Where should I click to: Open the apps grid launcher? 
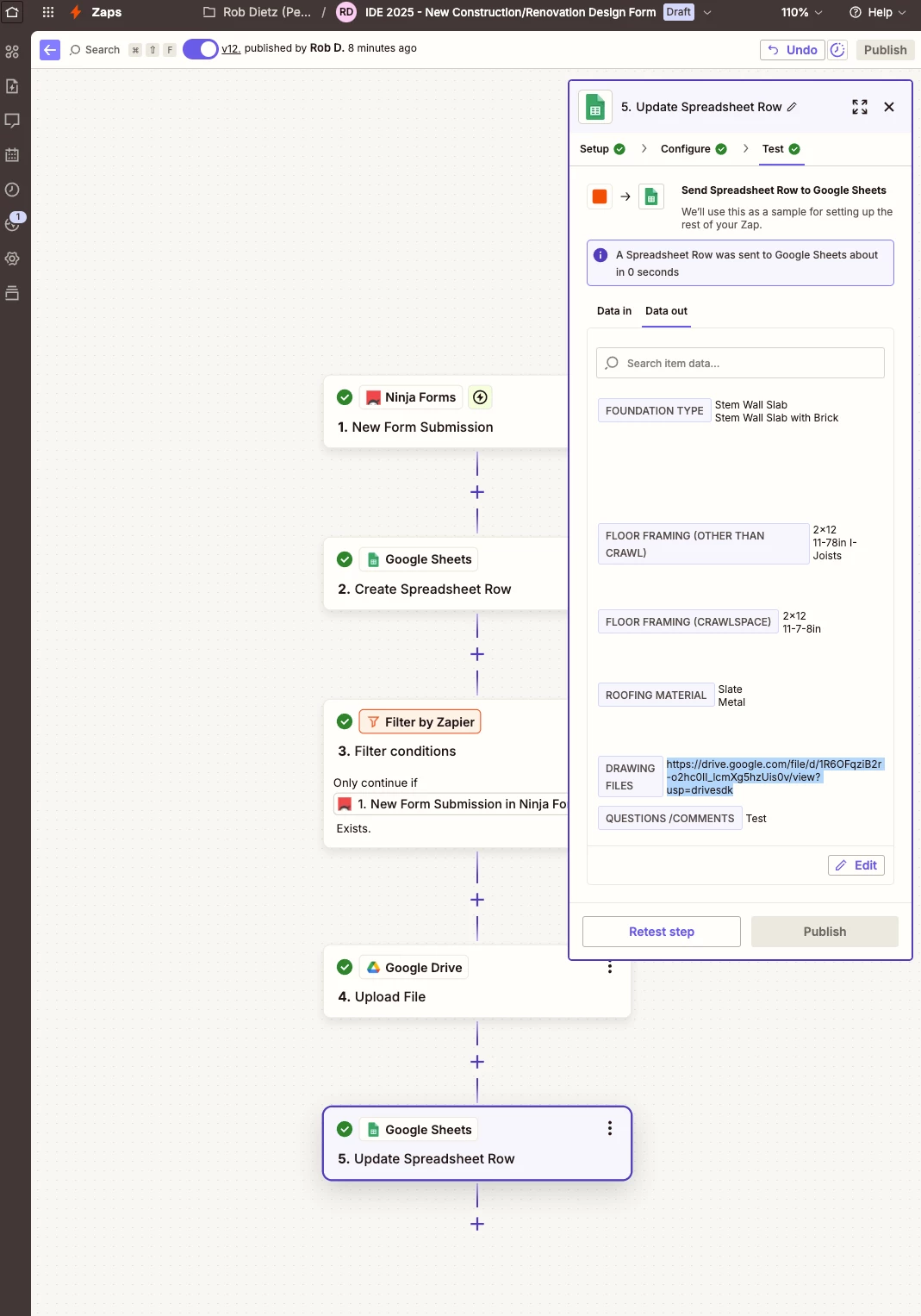coord(48,12)
